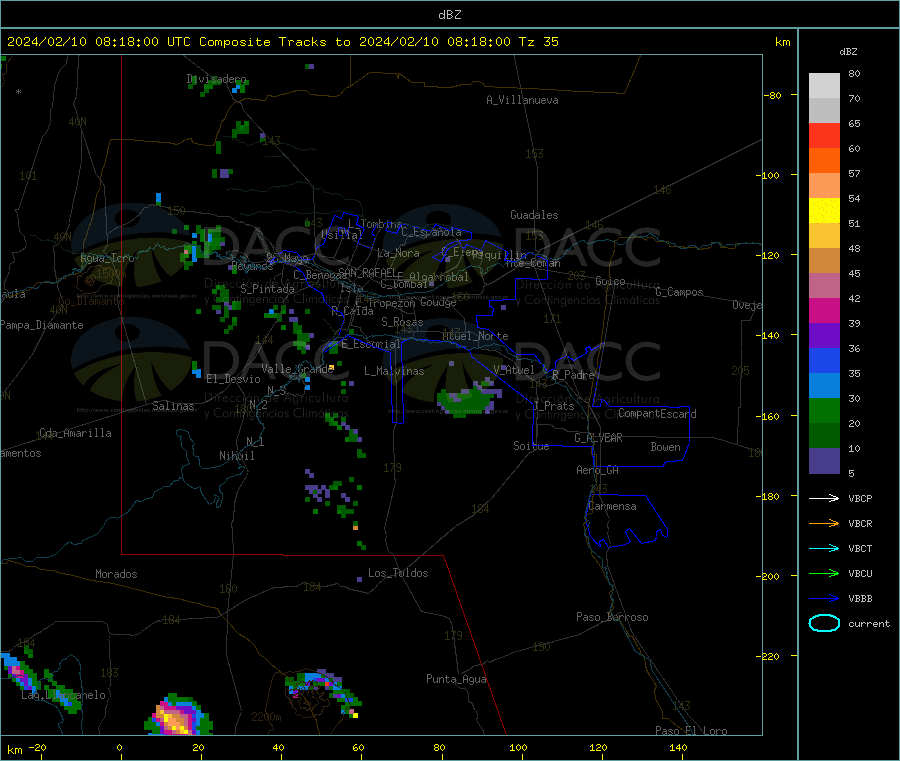The height and width of the screenshot is (761, 900).
Task: Pick the 57-60 dBZ orange swatch
Action: [824, 161]
